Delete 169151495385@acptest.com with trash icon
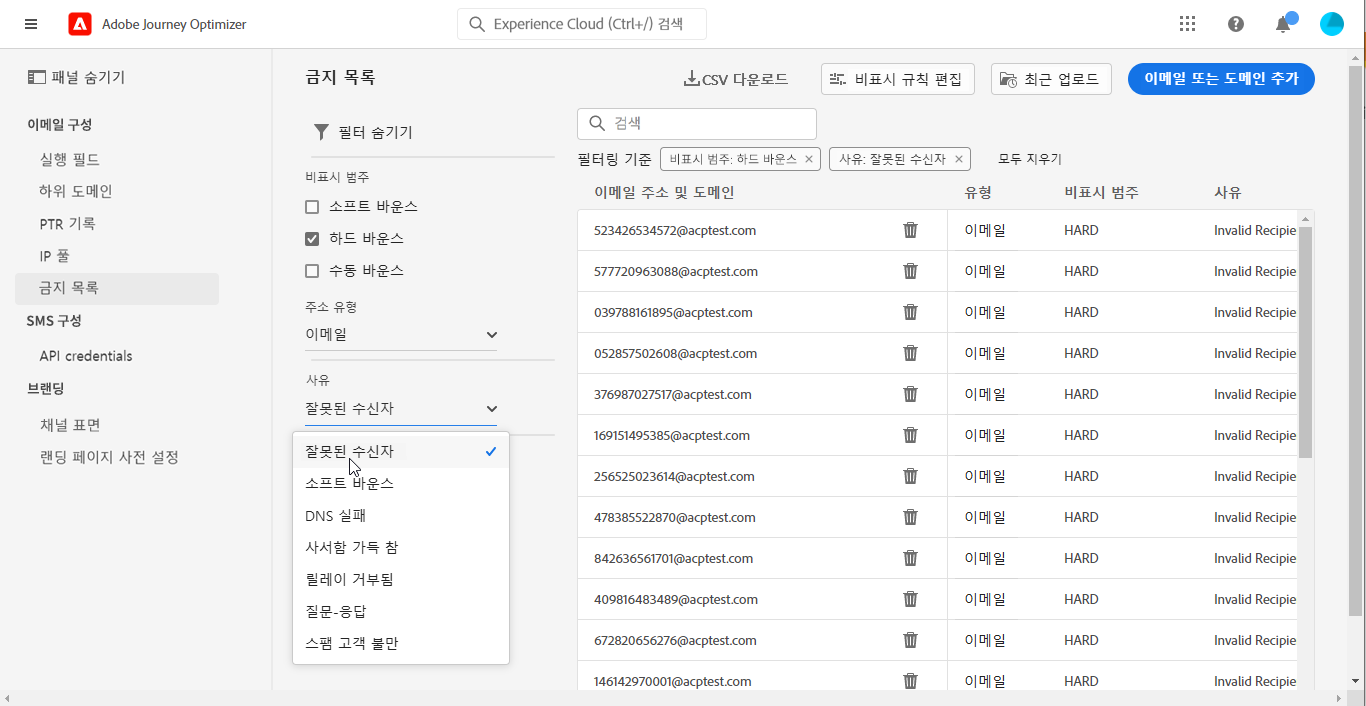 tap(910, 435)
